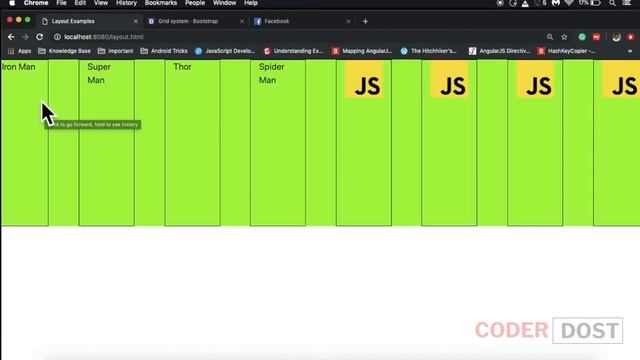640x360 pixels.
Task: Open Notification Center list icon
Action: [x=627, y=3]
